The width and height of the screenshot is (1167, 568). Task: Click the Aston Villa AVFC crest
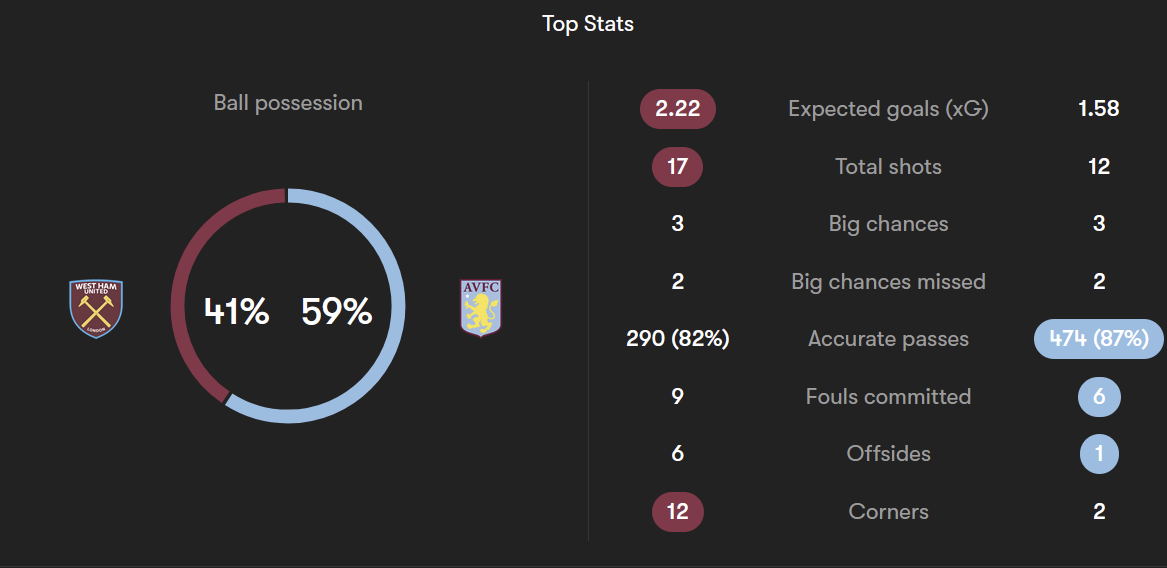click(481, 308)
